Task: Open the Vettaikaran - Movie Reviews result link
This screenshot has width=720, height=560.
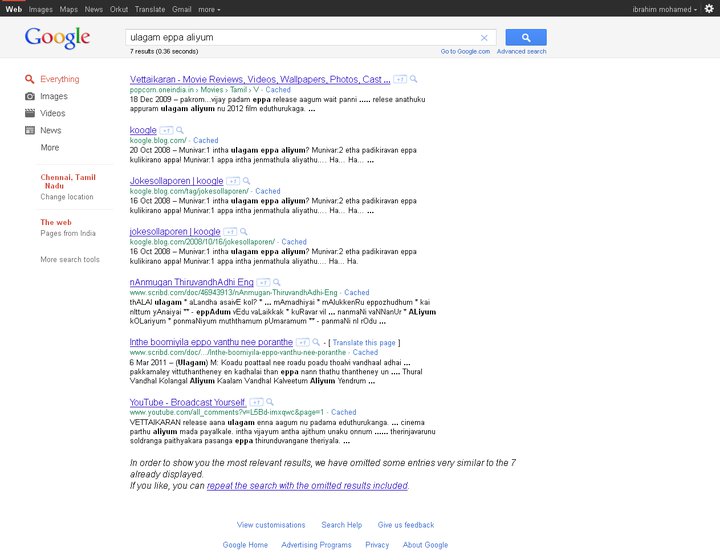Action: click(x=260, y=79)
